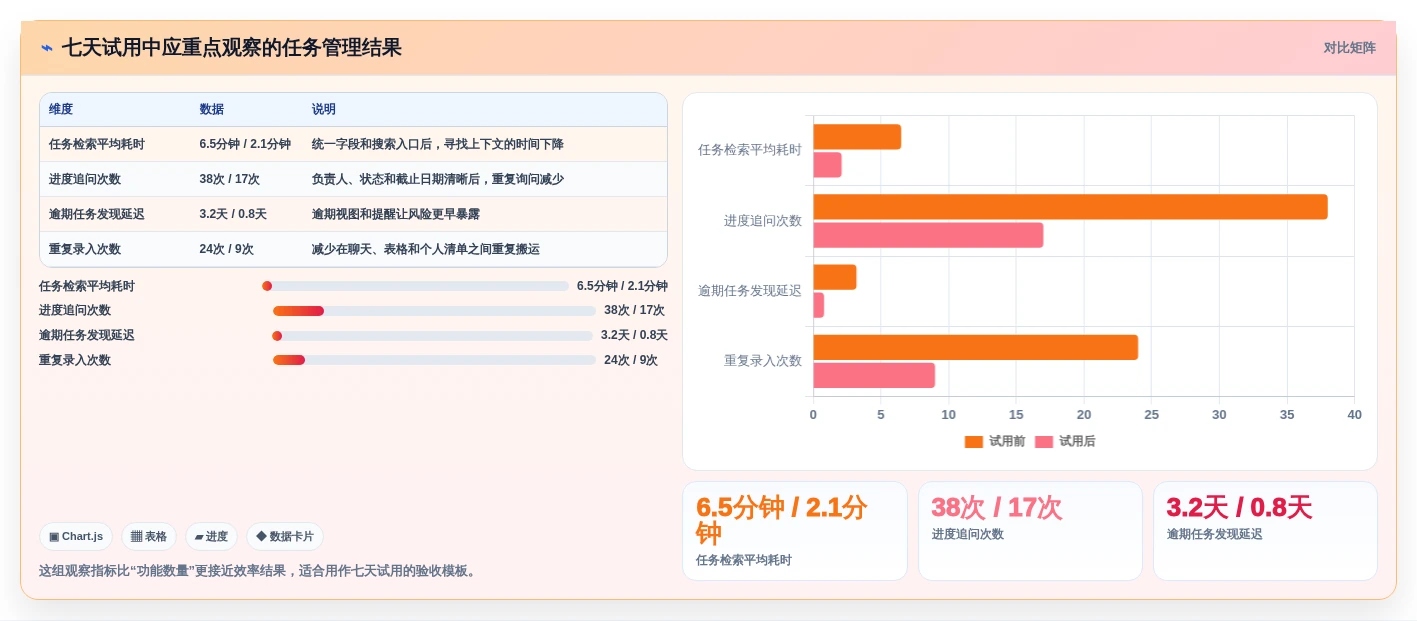Select the 表格 tag chip
This screenshot has width=1417, height=621.
click(149, 536)
